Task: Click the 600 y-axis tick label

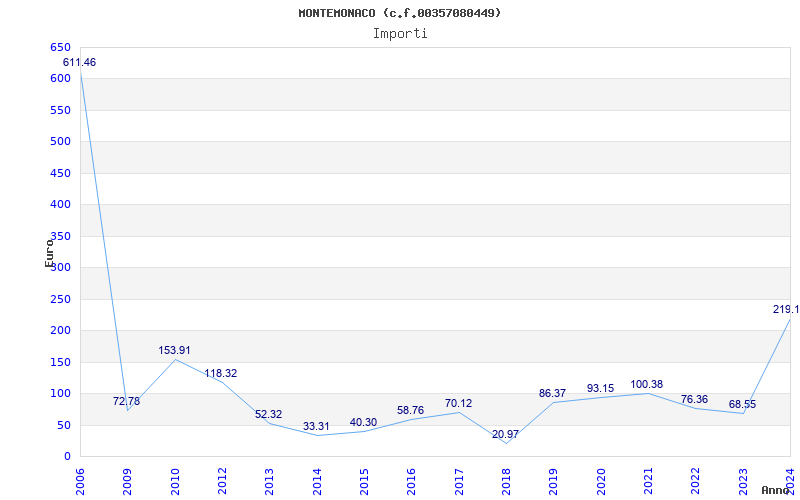Action: click(x=60, y=79)
